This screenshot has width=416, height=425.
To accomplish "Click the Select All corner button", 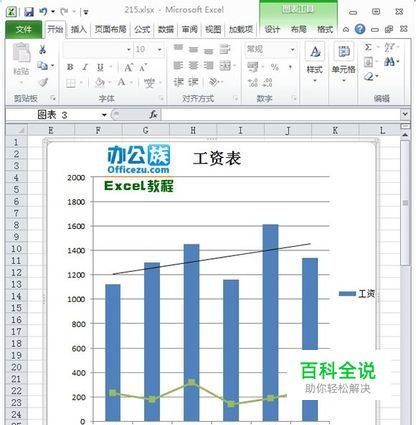I will pyautogui.click(x=16, y=130).
